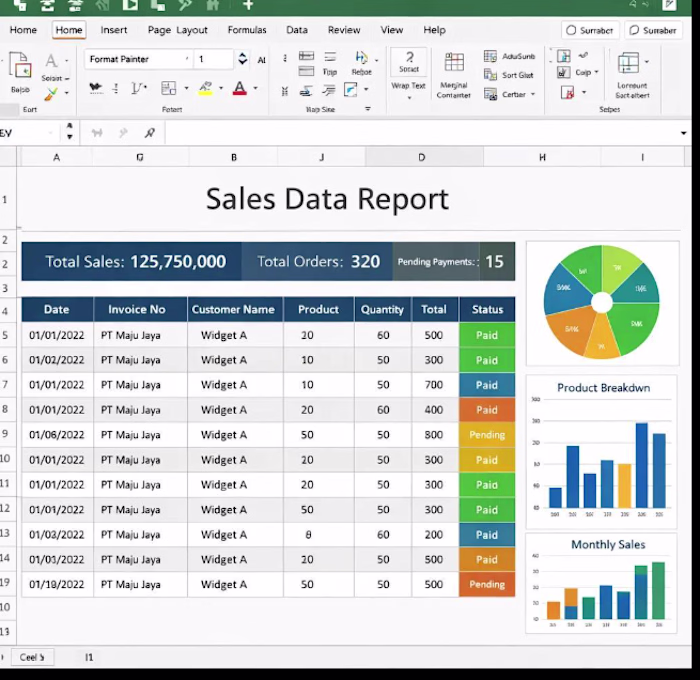Open the Page Layout ribbon tab
The width and height of the screenshot is (700, 680).
click(x=177, y=30)
